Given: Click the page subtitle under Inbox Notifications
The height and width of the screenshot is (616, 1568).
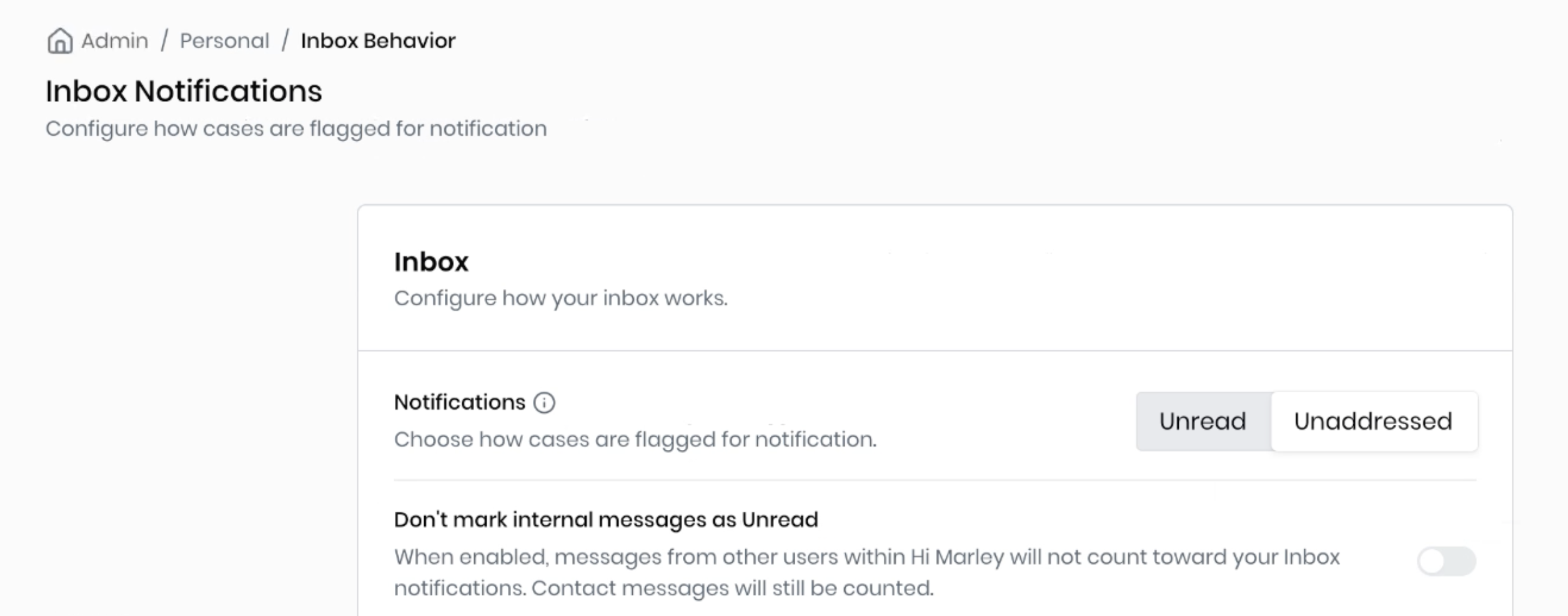Looking at the screenshot, I should (296, 129).
